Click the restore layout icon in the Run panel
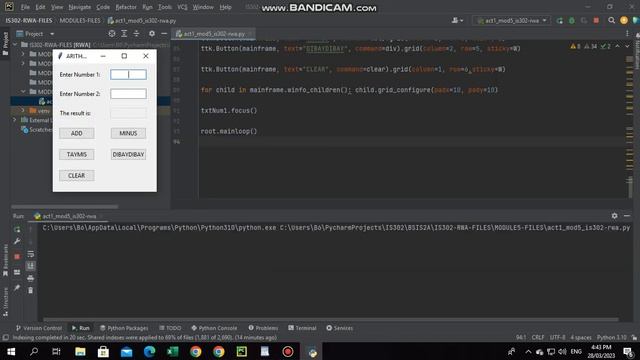The width and height of the screenshot is (640, 360). click(17, 272)
